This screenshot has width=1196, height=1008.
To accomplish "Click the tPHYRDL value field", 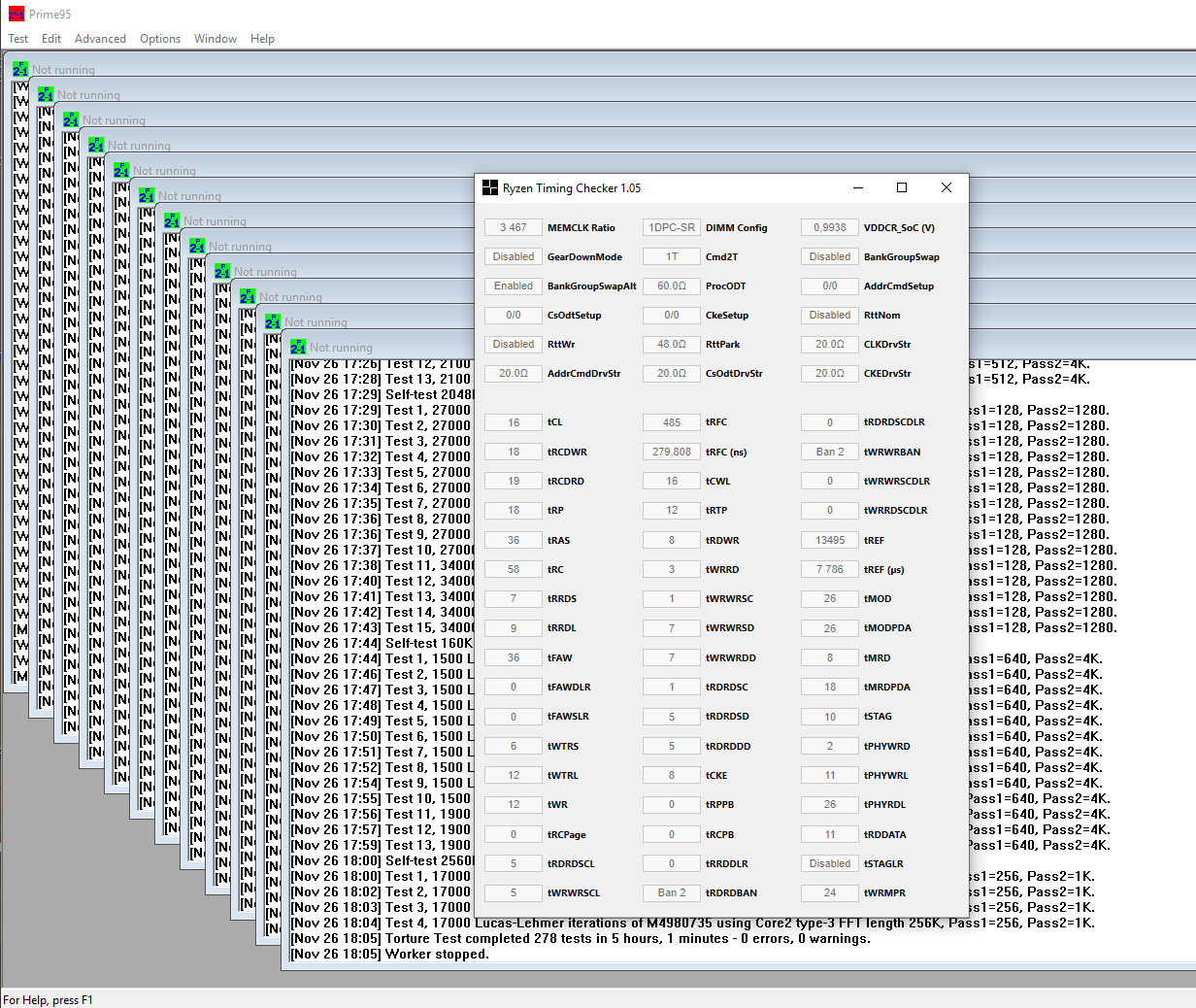I will pyautogui.click(x=830, y=804).
